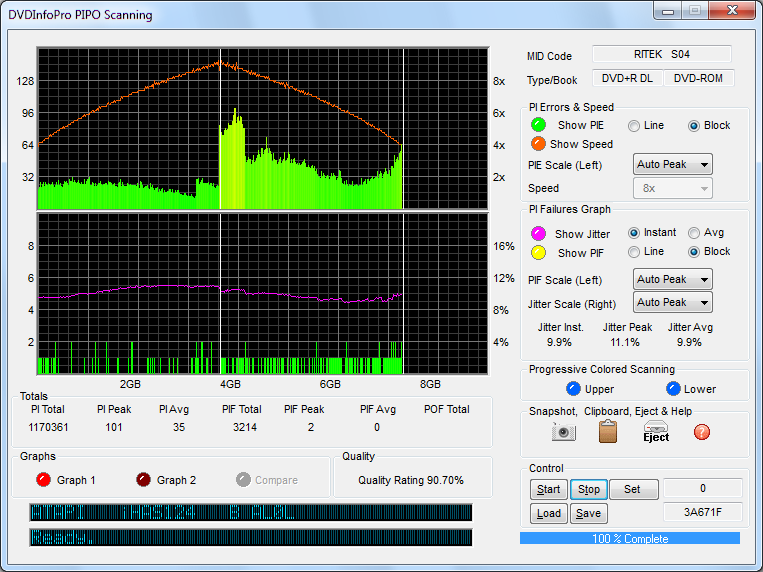Select the red Graph 1 indicator

click(x=43, y=480)
